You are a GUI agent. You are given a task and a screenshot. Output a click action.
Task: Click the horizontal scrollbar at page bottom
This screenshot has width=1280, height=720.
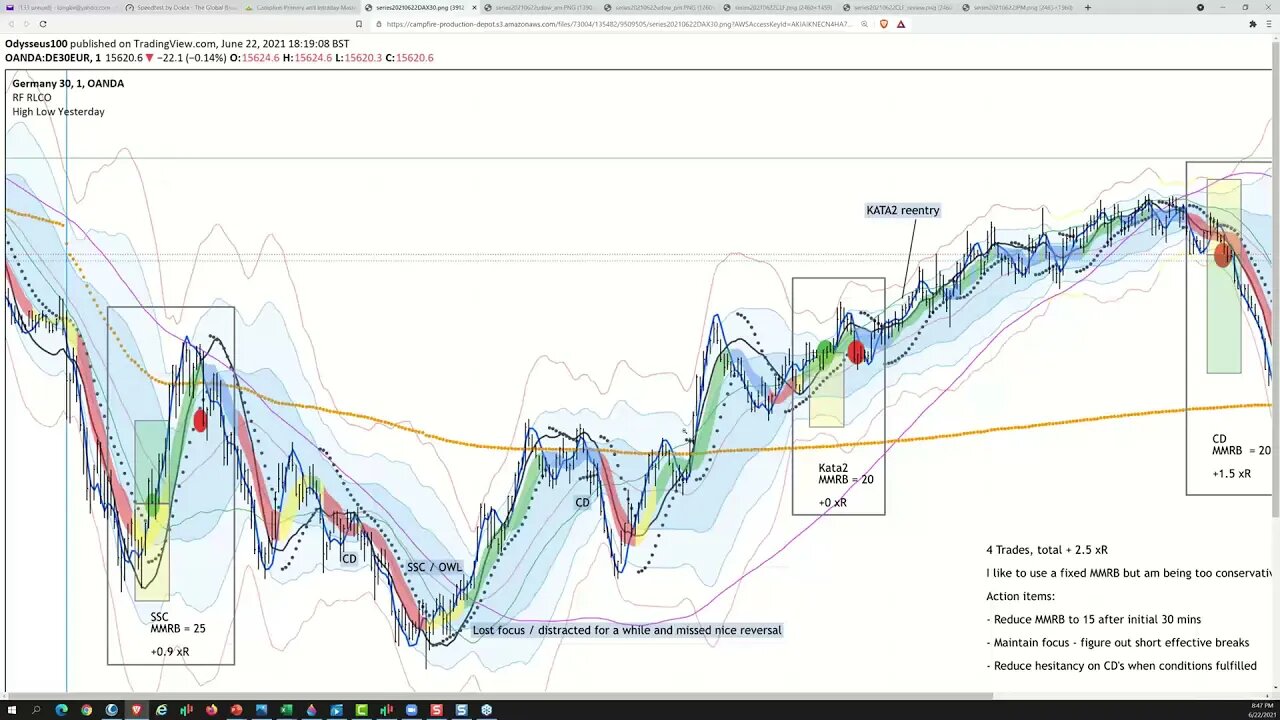[x=499, y=695]
